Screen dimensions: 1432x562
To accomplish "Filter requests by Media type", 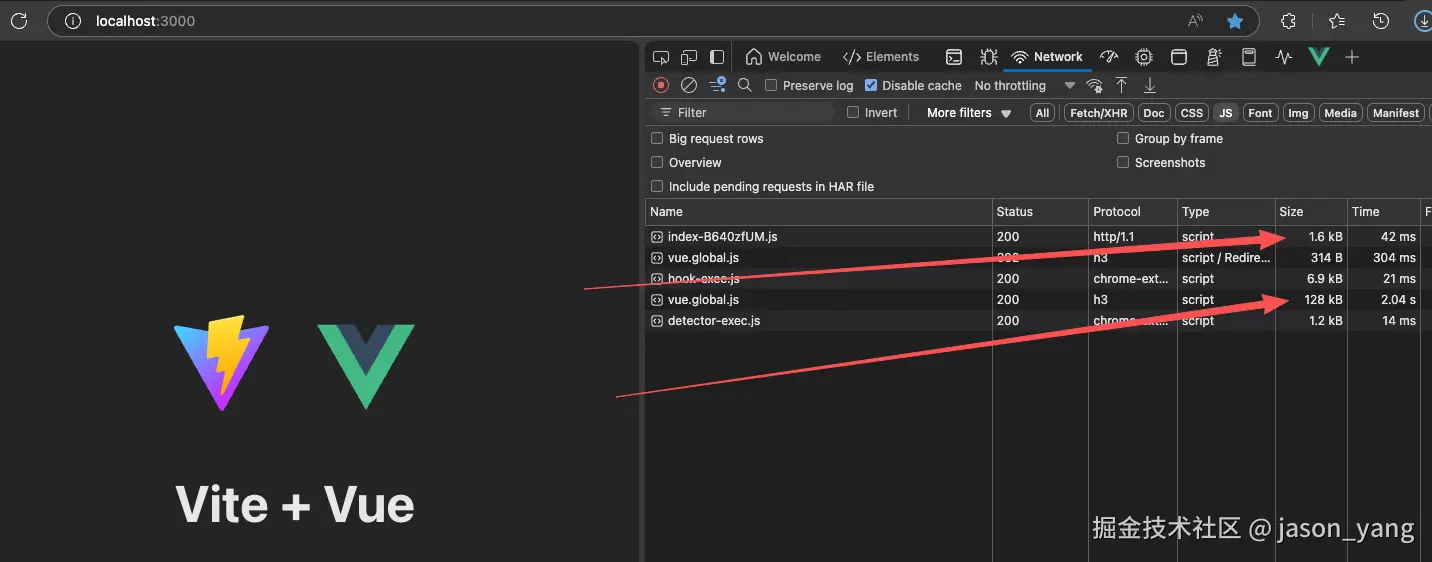I will tap(1340, 113).
